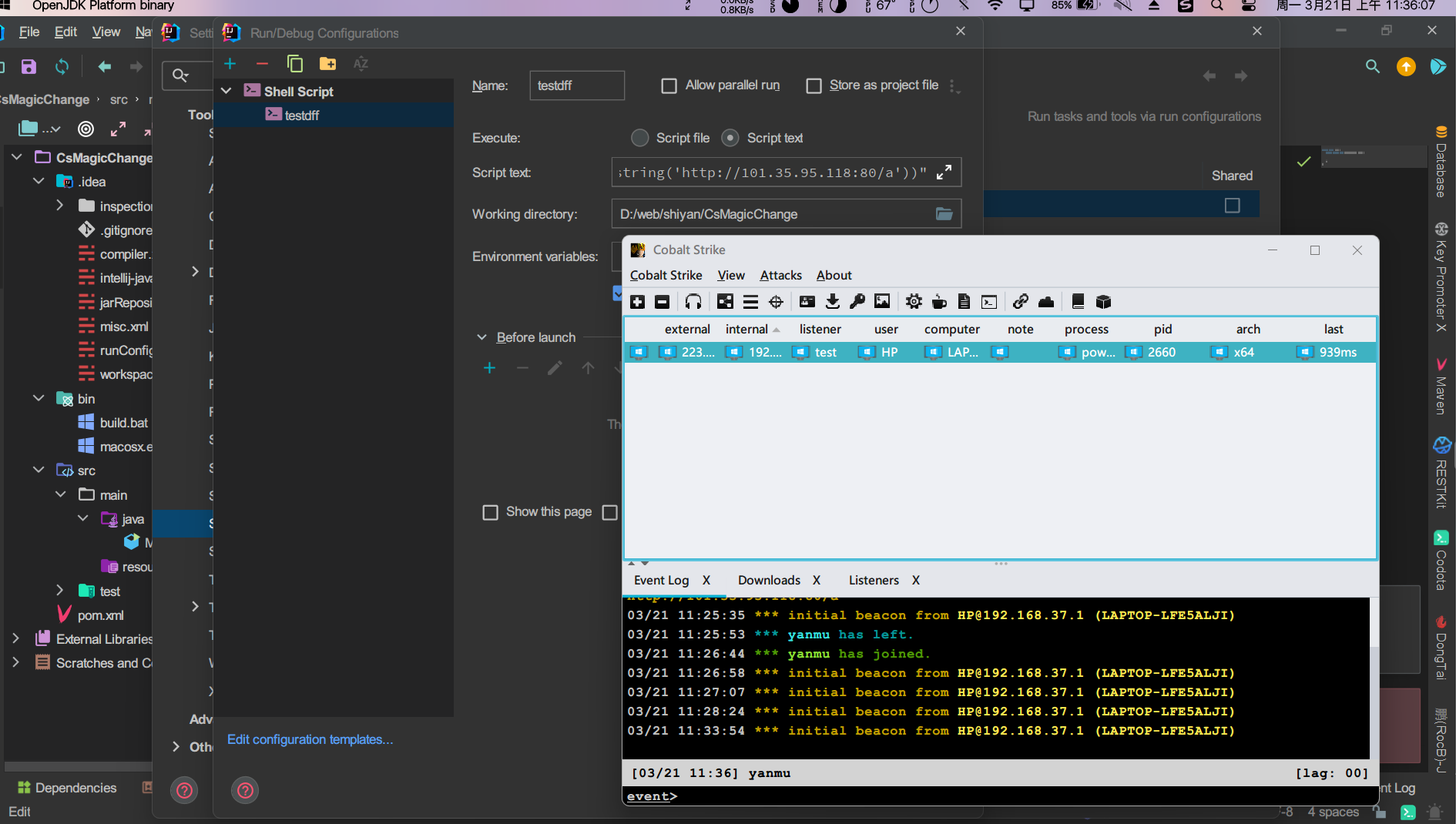Screen dimensions: 1456x824
Task: Open the Maven tool window
Action: coord(1441,385)
